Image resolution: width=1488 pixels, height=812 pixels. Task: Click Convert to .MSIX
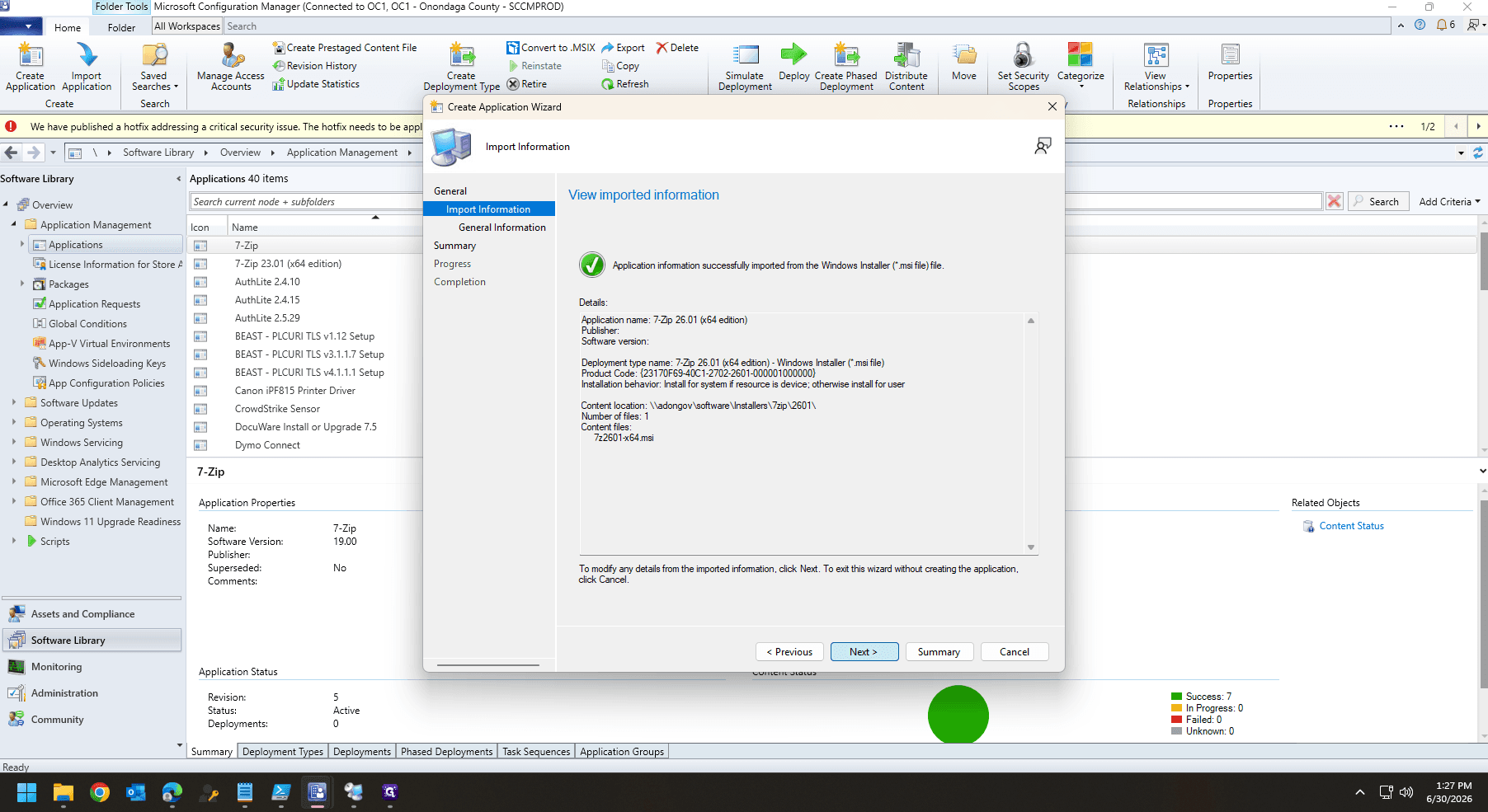[550, 48]
